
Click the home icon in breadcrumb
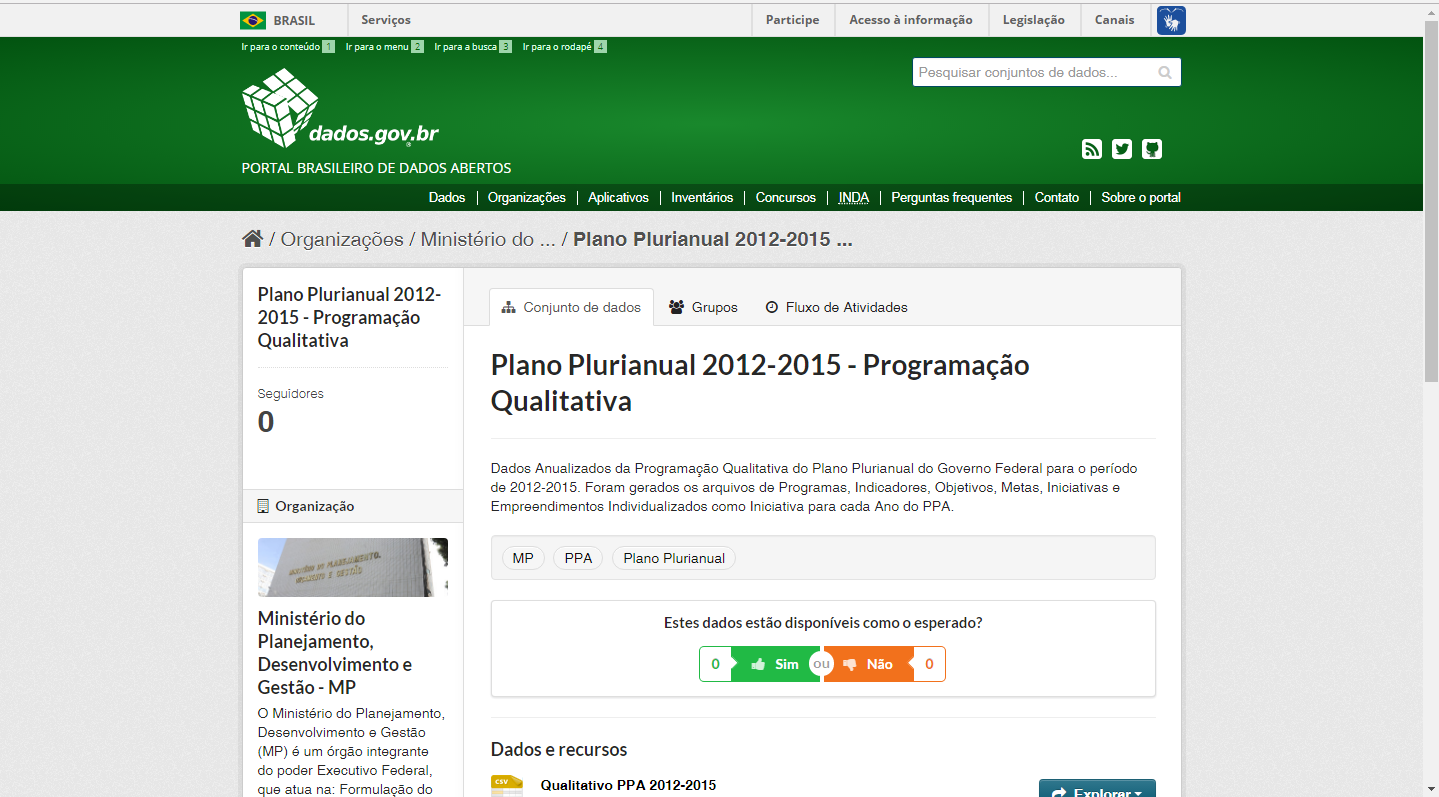pyautogui.click(x=252, y=239)
